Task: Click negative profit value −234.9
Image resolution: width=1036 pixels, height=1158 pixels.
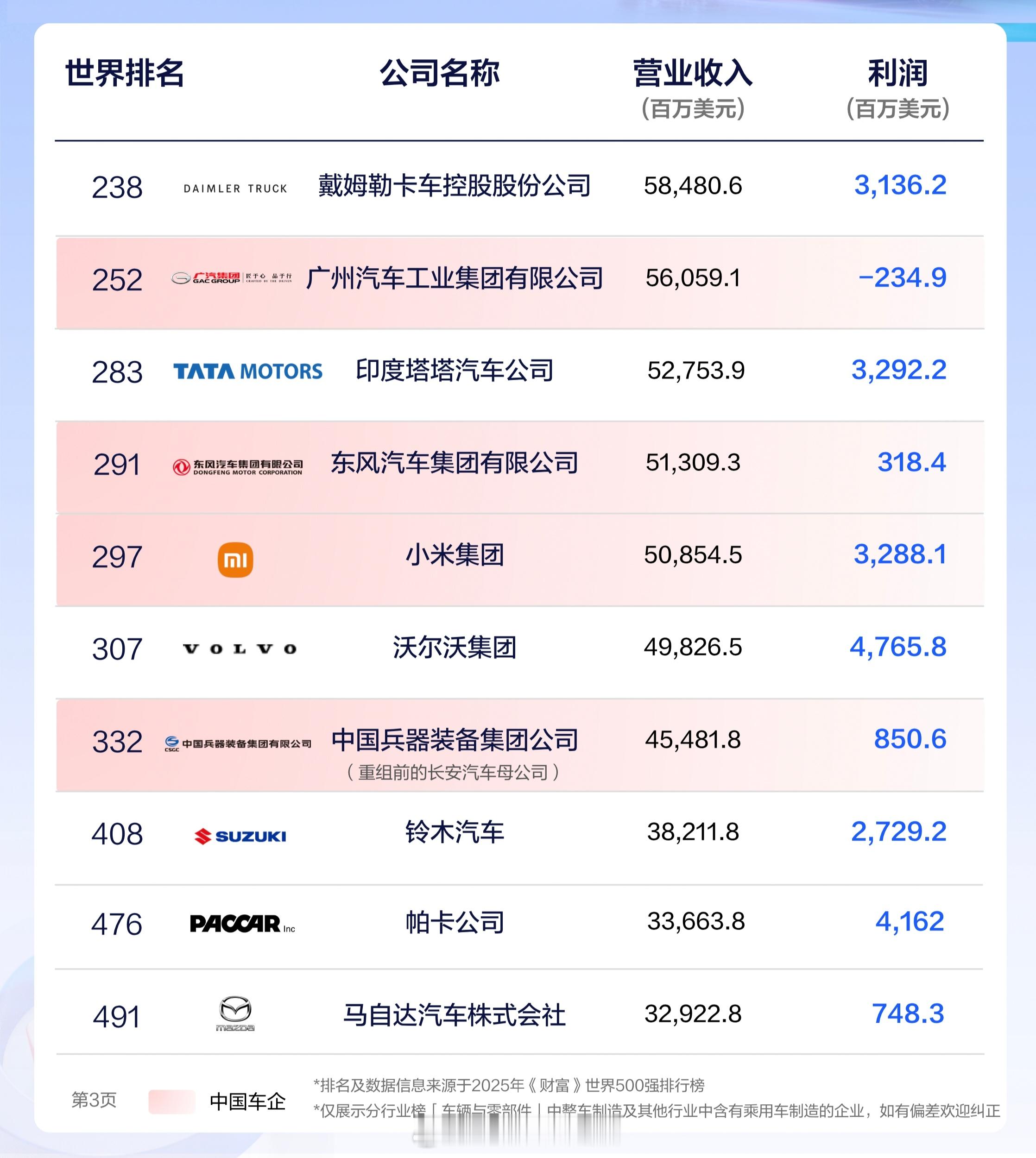Action: coord(902,278)
